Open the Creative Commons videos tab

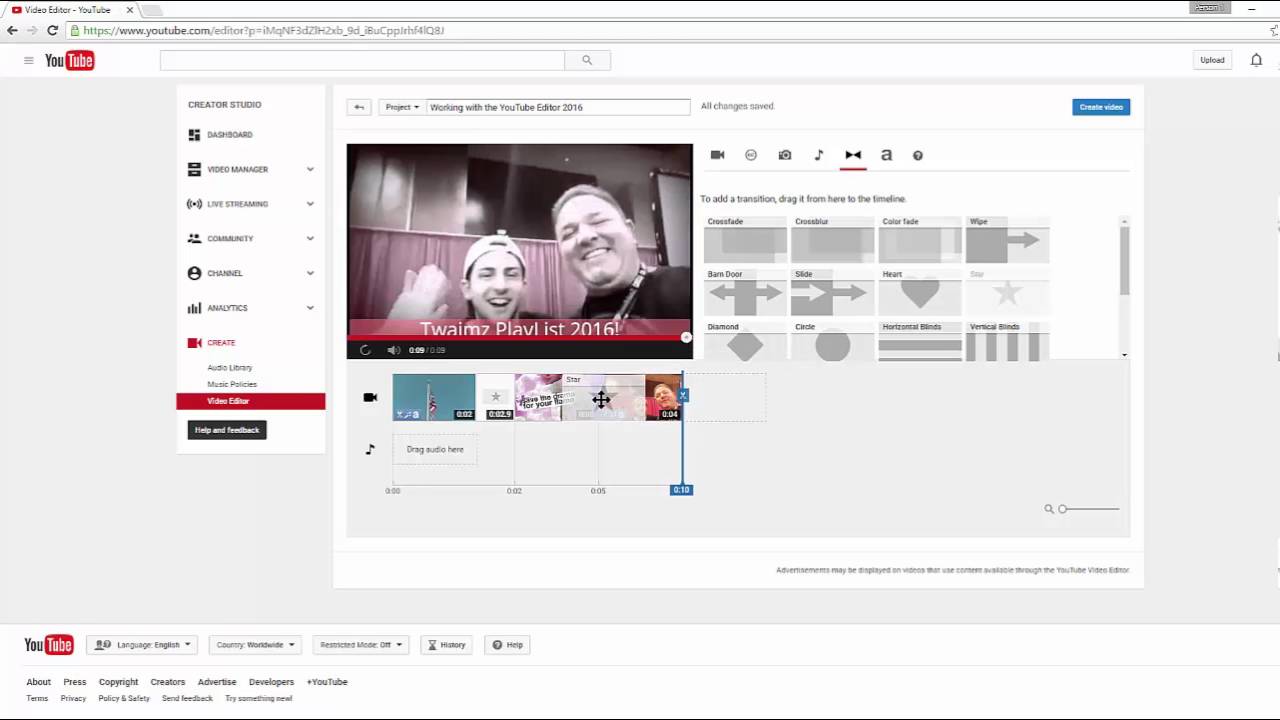click(x=751, y=155)
